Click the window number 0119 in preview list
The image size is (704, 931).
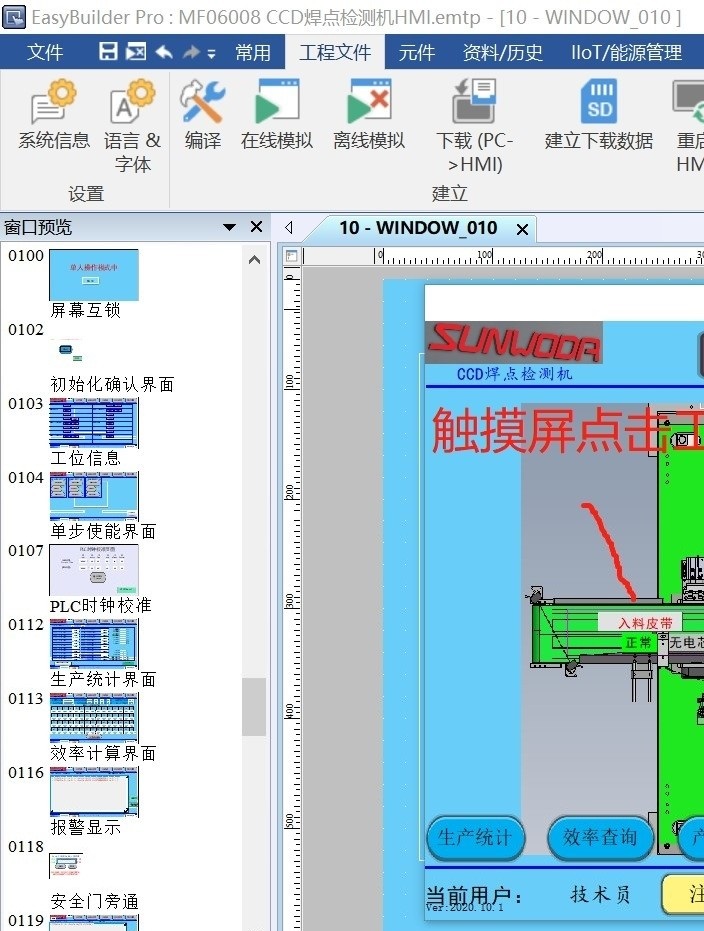pyautogui.click(x=26, y=920)
